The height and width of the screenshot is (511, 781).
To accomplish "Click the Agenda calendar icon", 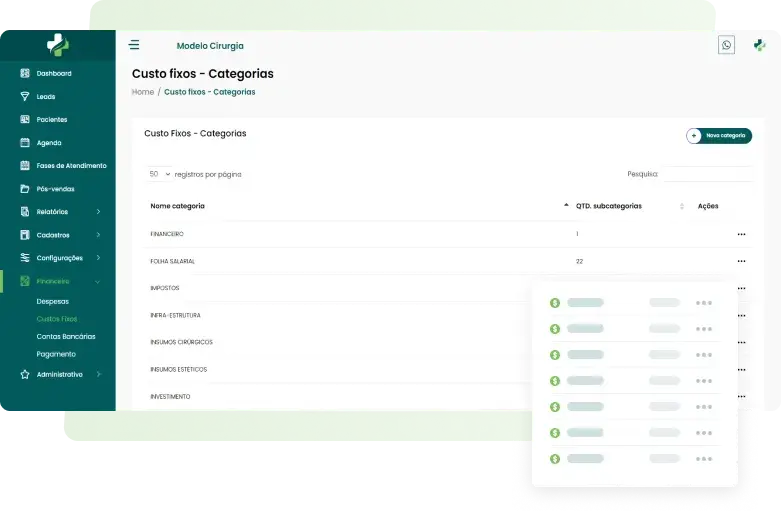I will click(x=25, y=143).
